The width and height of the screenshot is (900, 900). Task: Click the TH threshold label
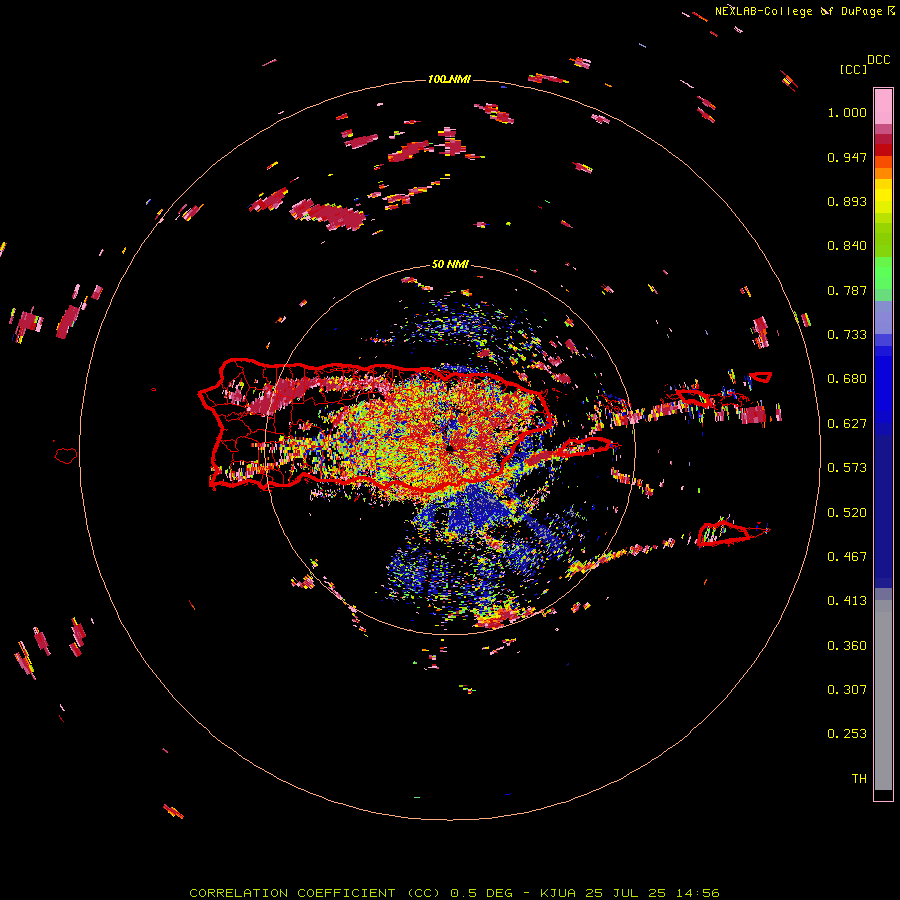pos(859,779)
